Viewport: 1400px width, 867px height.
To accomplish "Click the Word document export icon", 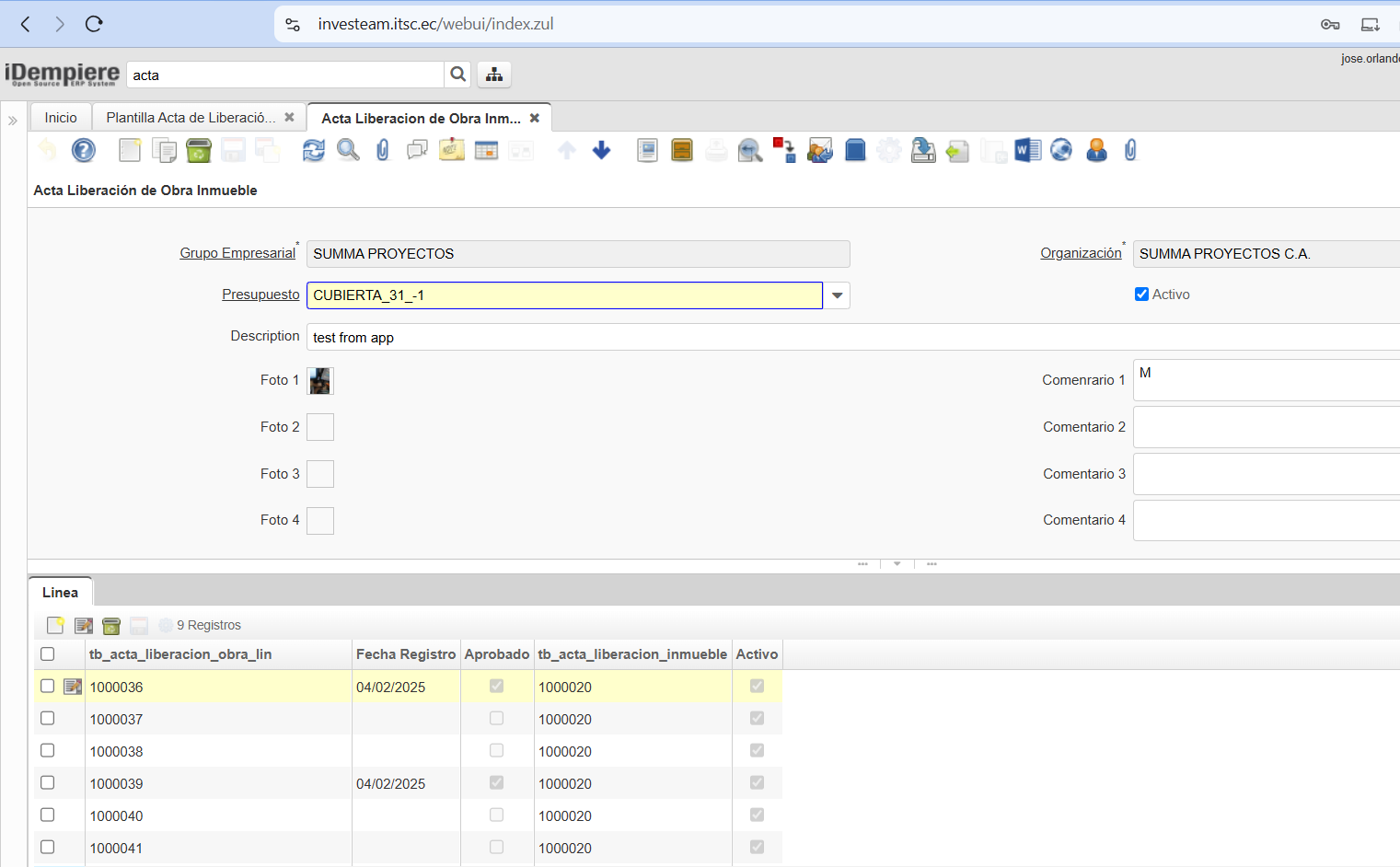I will (x=1027, y=150).
